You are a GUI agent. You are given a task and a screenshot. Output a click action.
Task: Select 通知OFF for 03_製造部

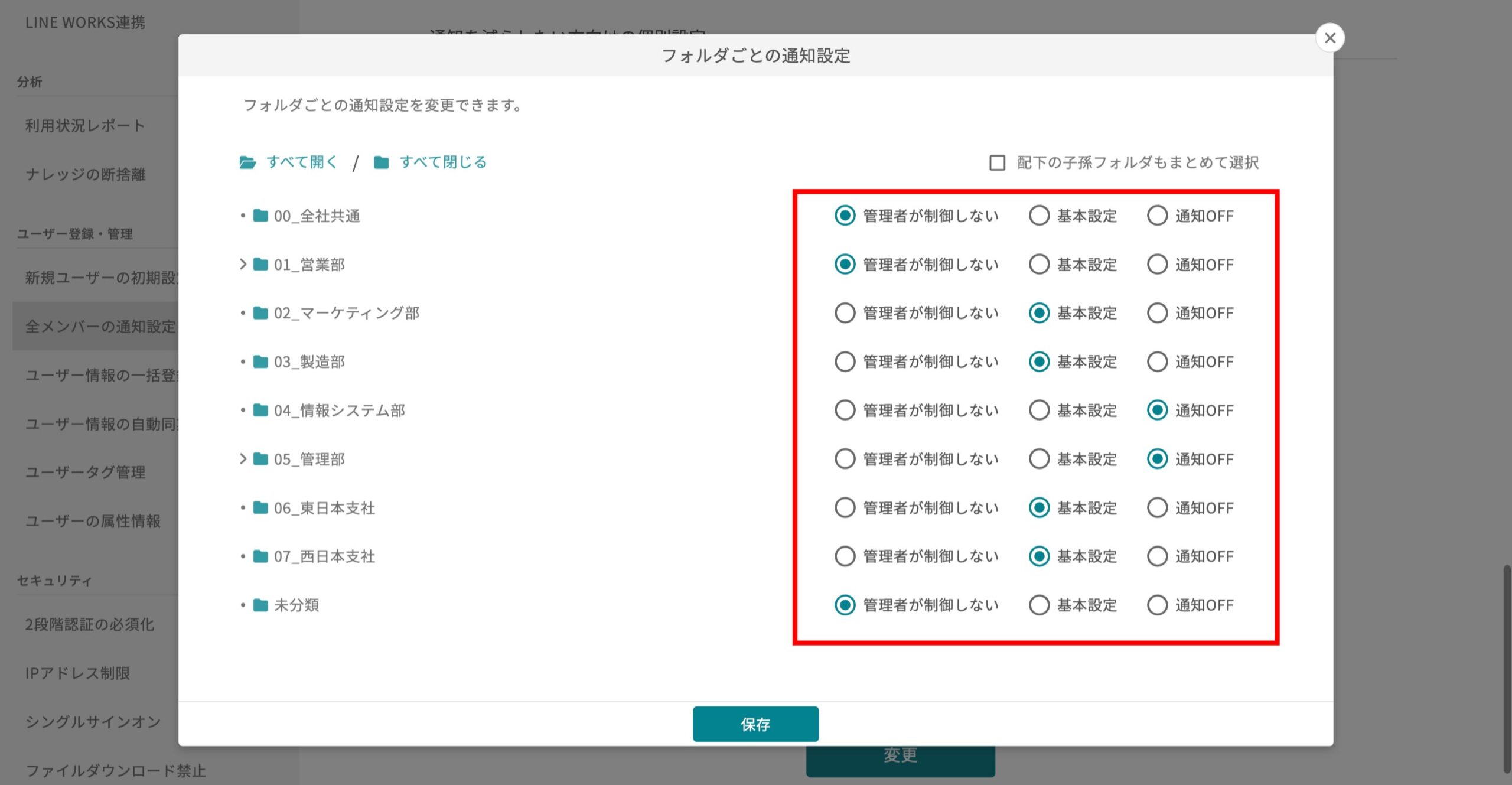pos(1157,361)
